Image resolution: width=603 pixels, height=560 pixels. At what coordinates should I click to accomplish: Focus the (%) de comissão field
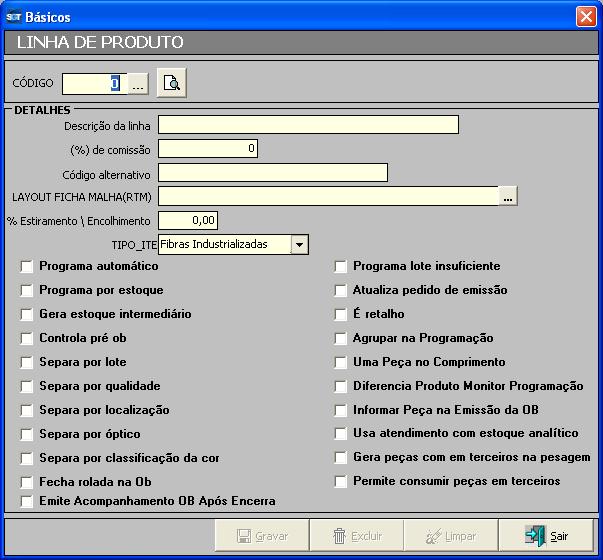coord(208,149)
